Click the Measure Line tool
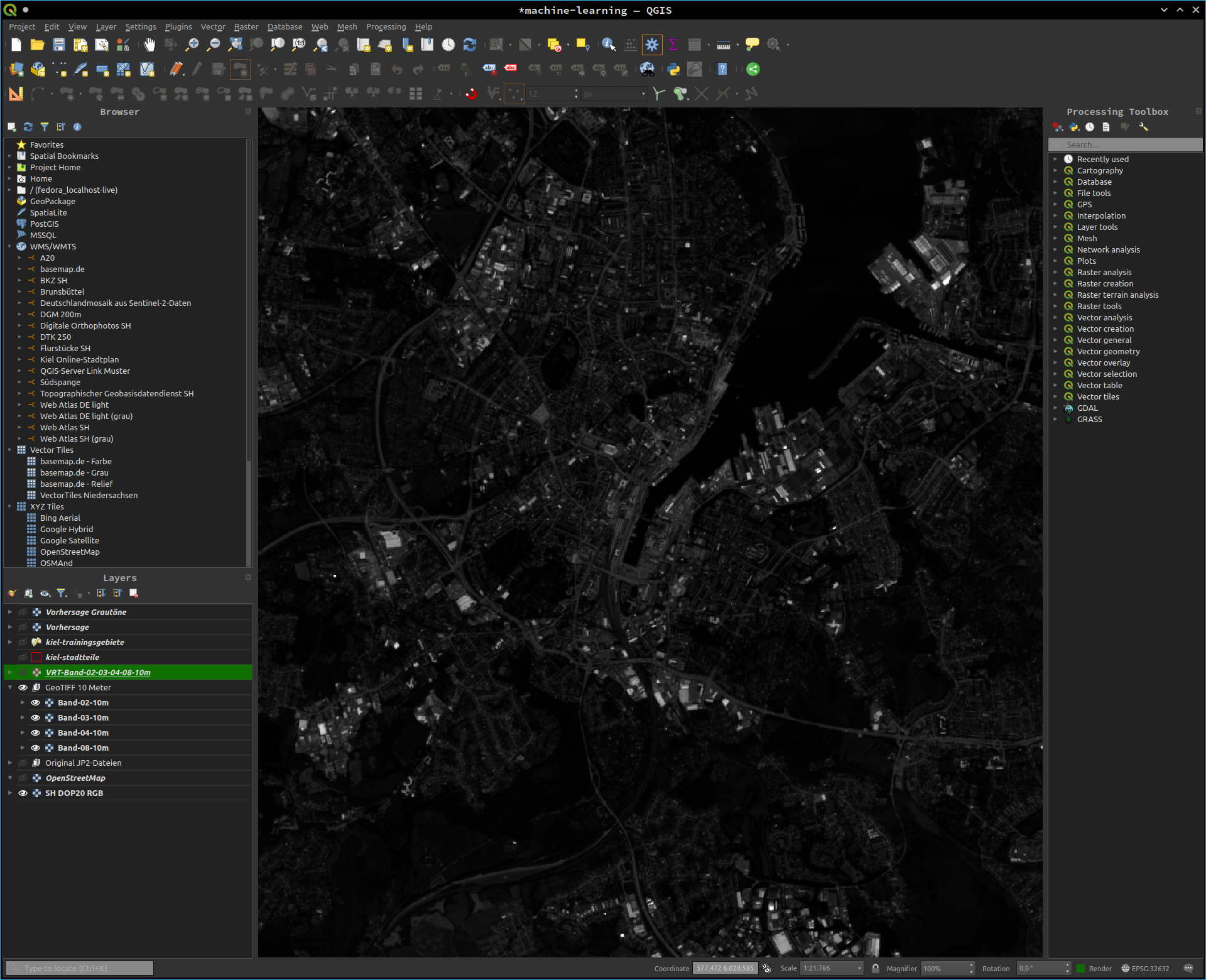The width and height of the screenshot is (1206, 980). [x=722, y=45]
